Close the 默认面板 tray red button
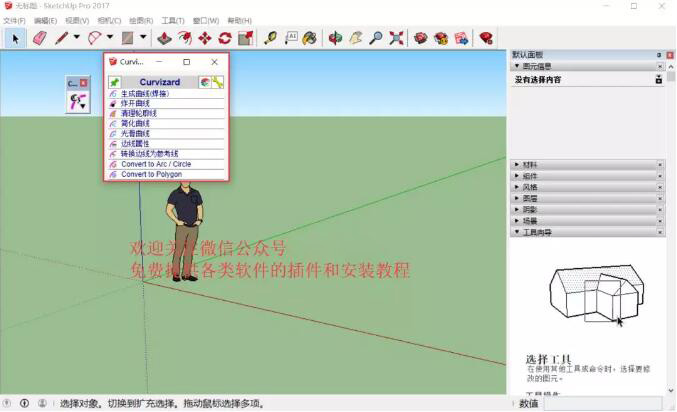The image size is (677, 412). [x=670, y=55]
